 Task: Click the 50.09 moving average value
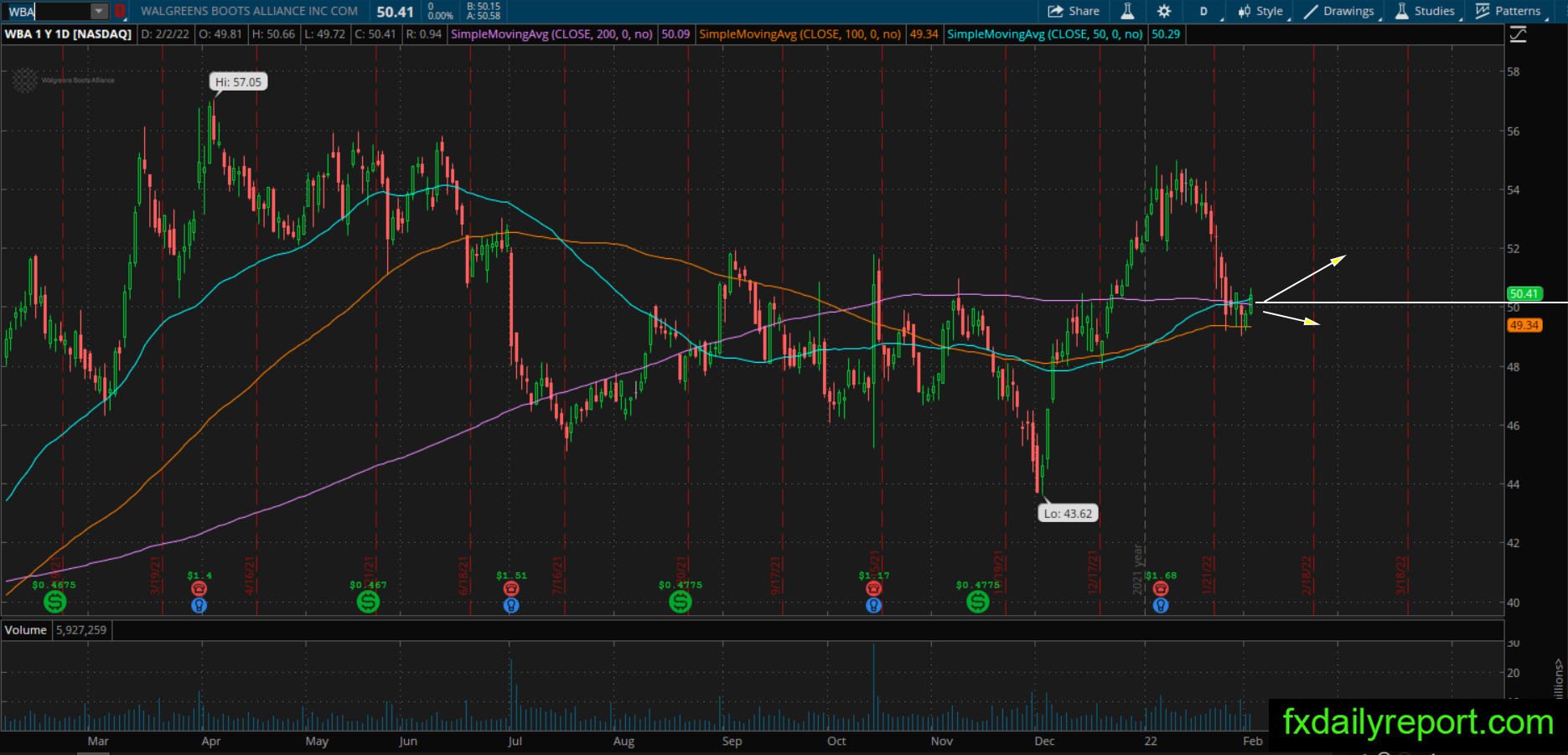[675, 34]
